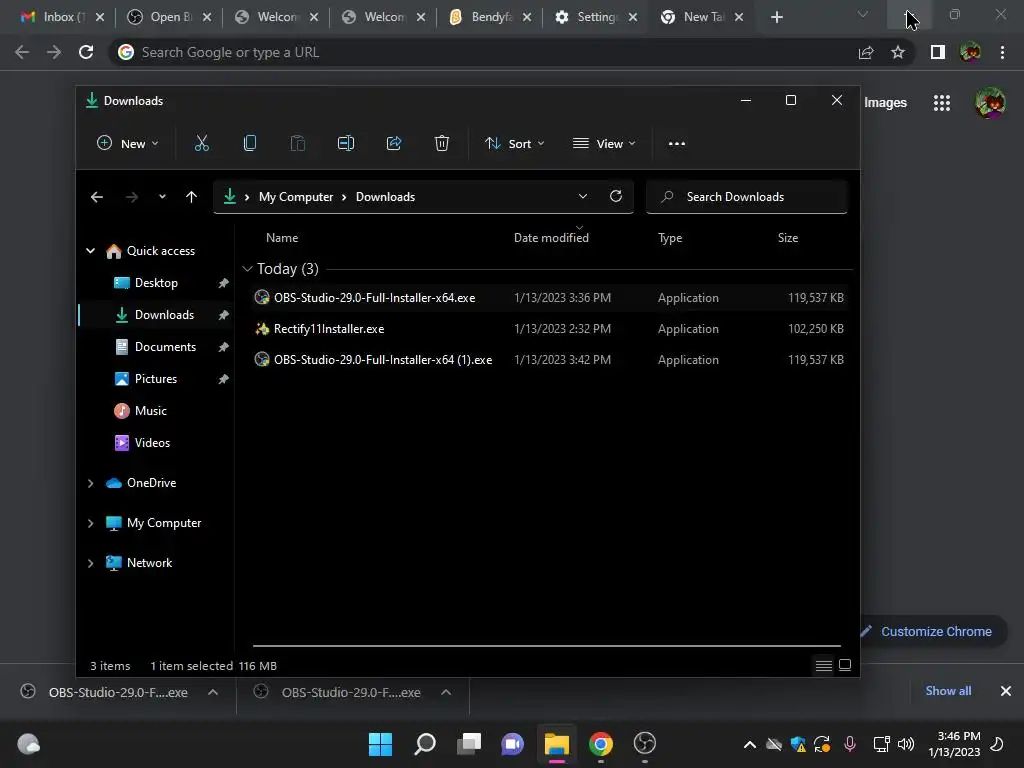
Task: Expand the My Computer tree node
Action: (91, 523)
